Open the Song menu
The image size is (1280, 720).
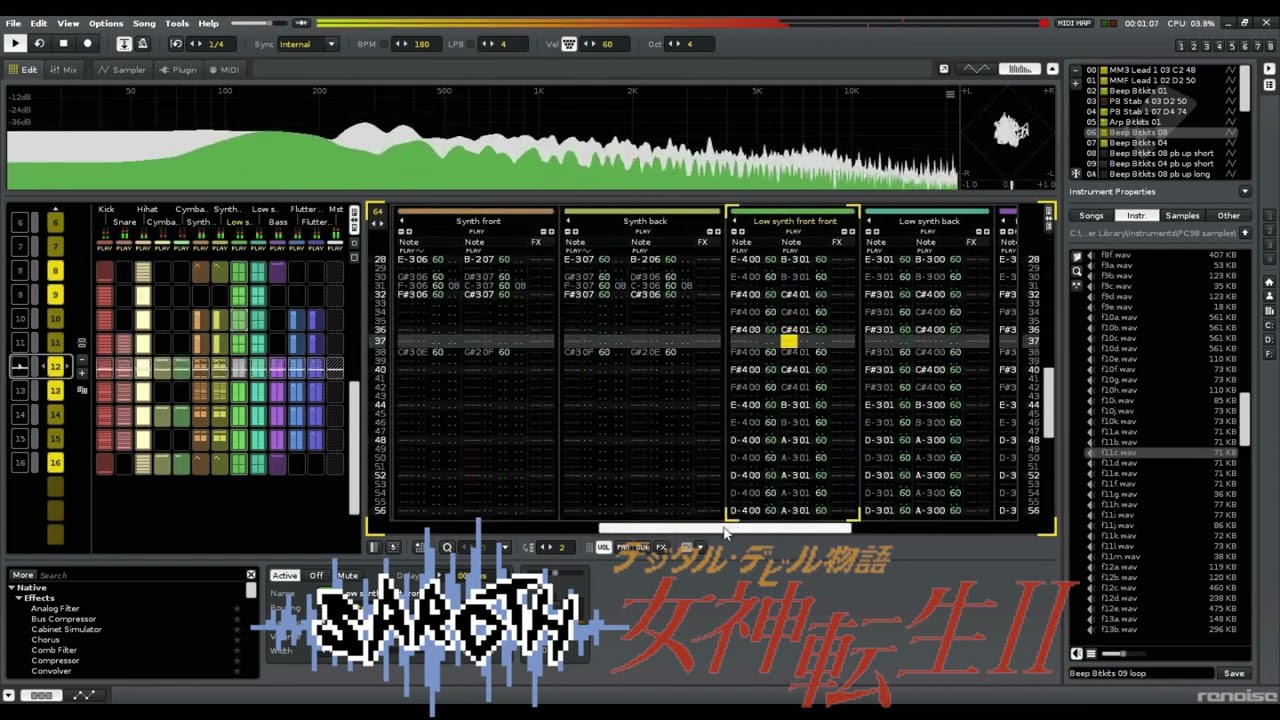tap(144, 23)
